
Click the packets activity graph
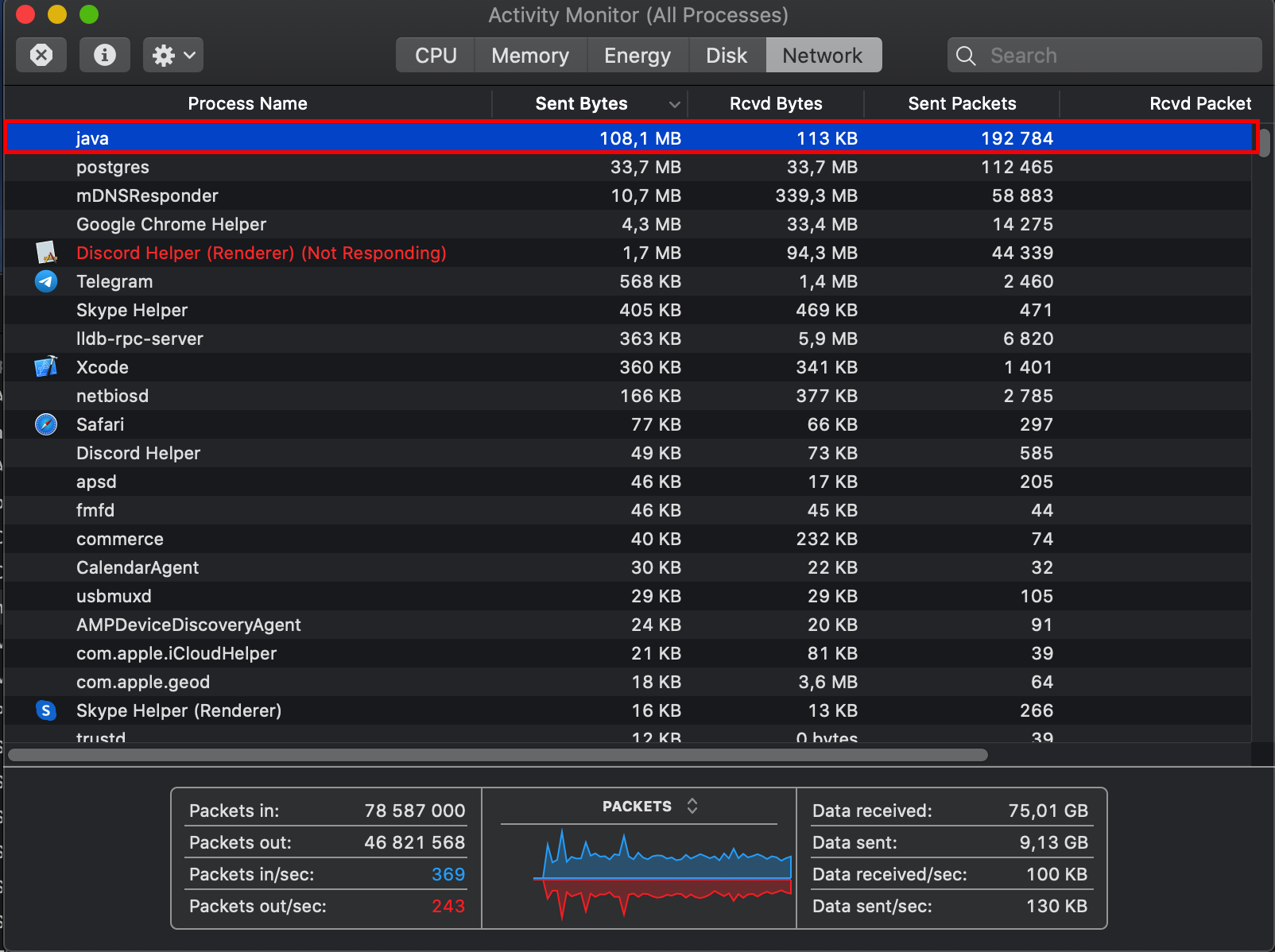pyautogui.click(x=662, y=876)
